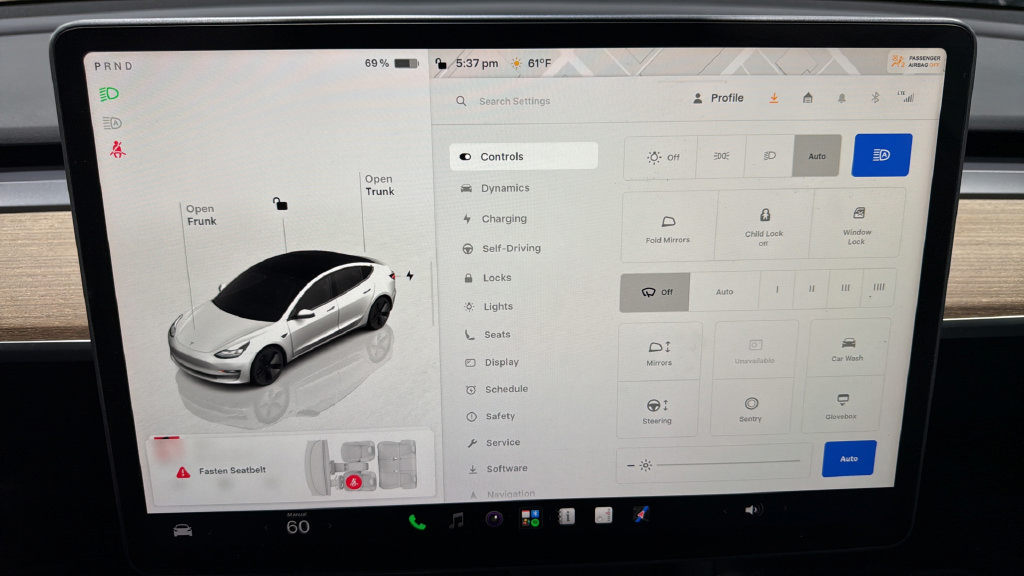This screenshot has height=576, width=1024.
Task: Open car controls from bottom bar
Action: point(183,530)
